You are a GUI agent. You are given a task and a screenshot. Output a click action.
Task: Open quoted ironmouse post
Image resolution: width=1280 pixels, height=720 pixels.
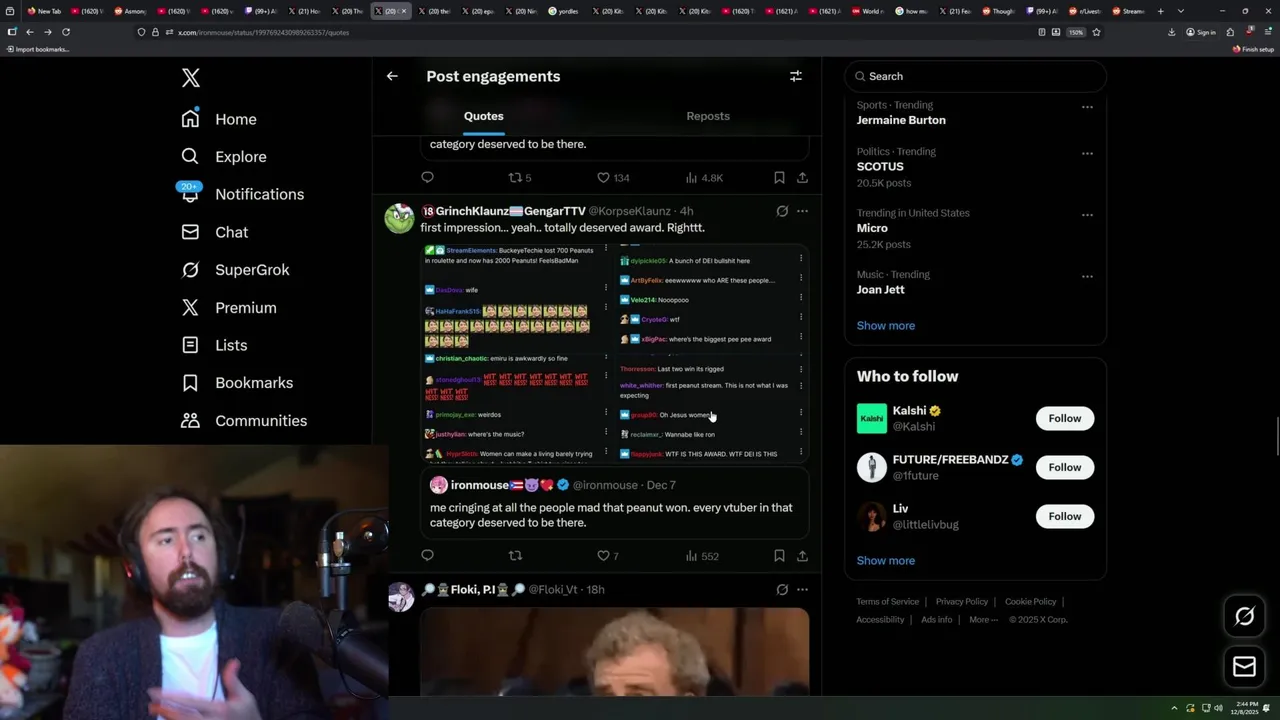[x=614, y=503]
